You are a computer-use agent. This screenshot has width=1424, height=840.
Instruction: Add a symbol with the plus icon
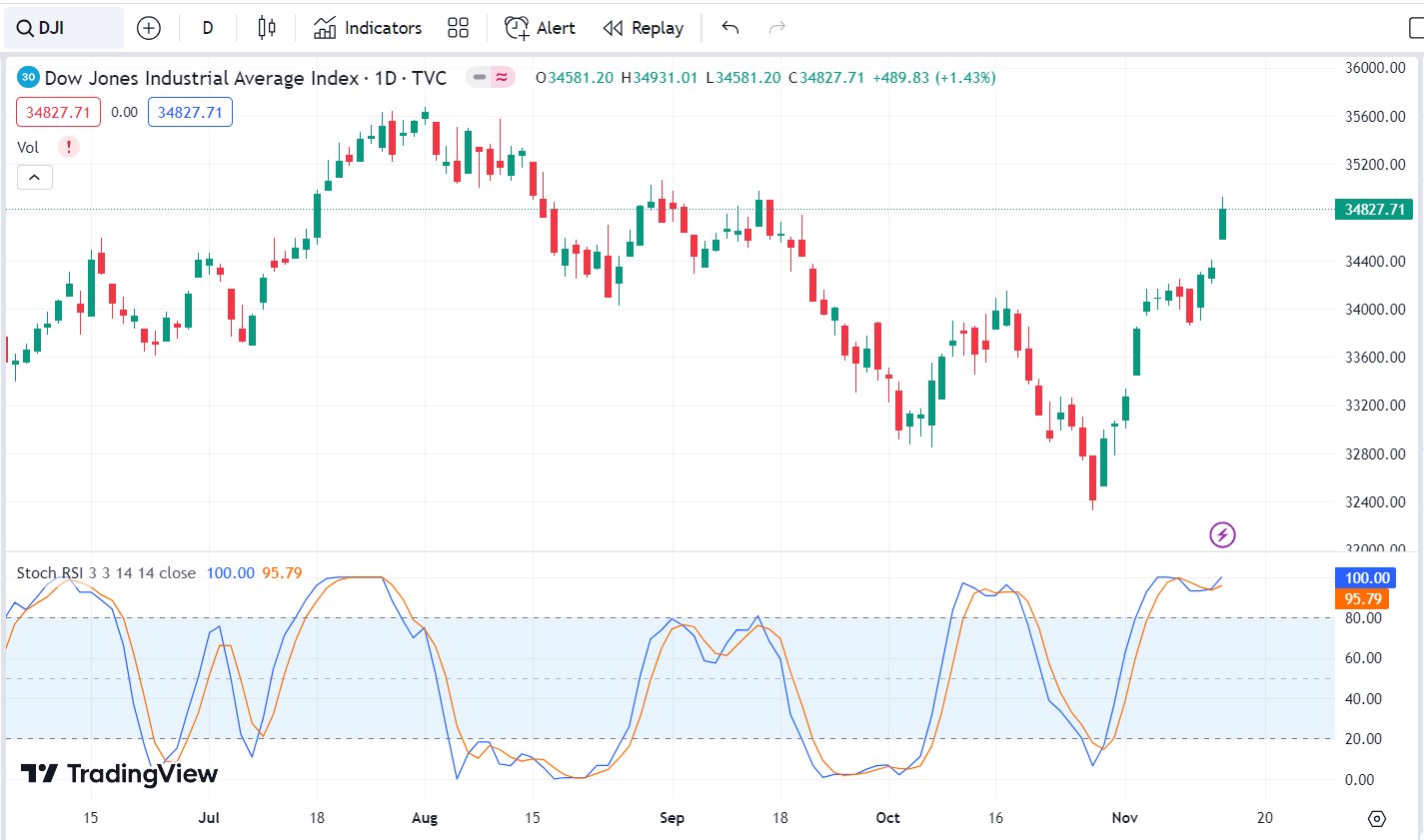point(149,28)
